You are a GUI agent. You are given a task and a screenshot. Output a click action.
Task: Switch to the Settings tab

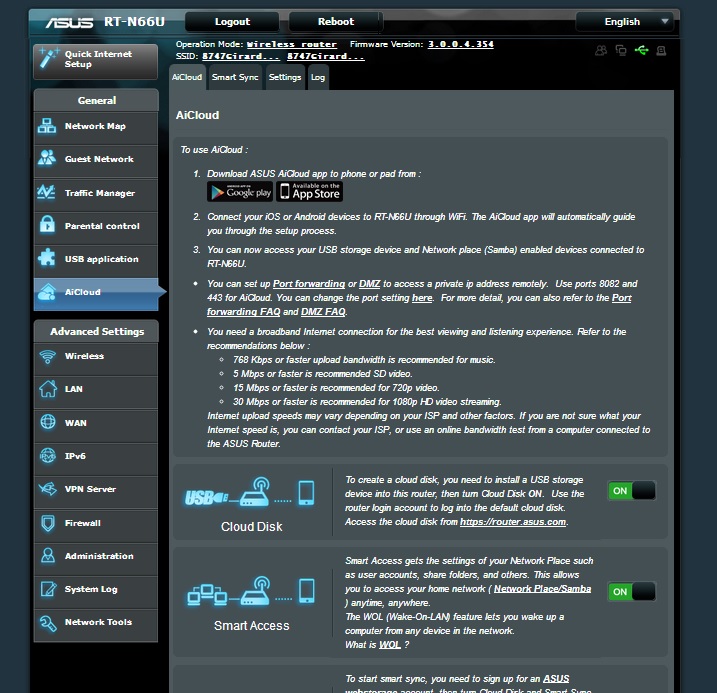pos(285,77)
